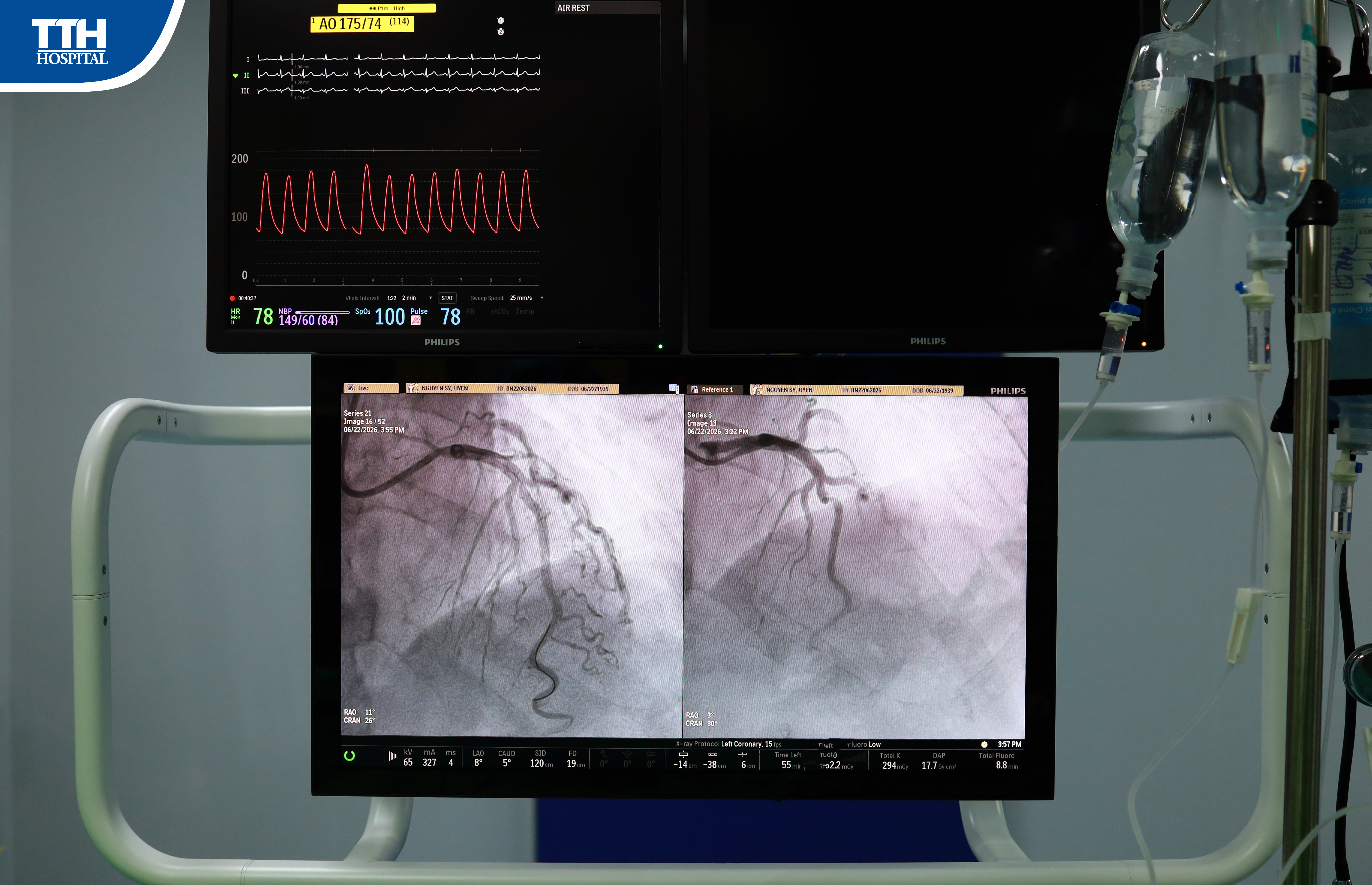Click the yellow P1m High alarm banner
Image resolution: width=1372 pixels, height=885 pixels.
[x=387, y=8]
